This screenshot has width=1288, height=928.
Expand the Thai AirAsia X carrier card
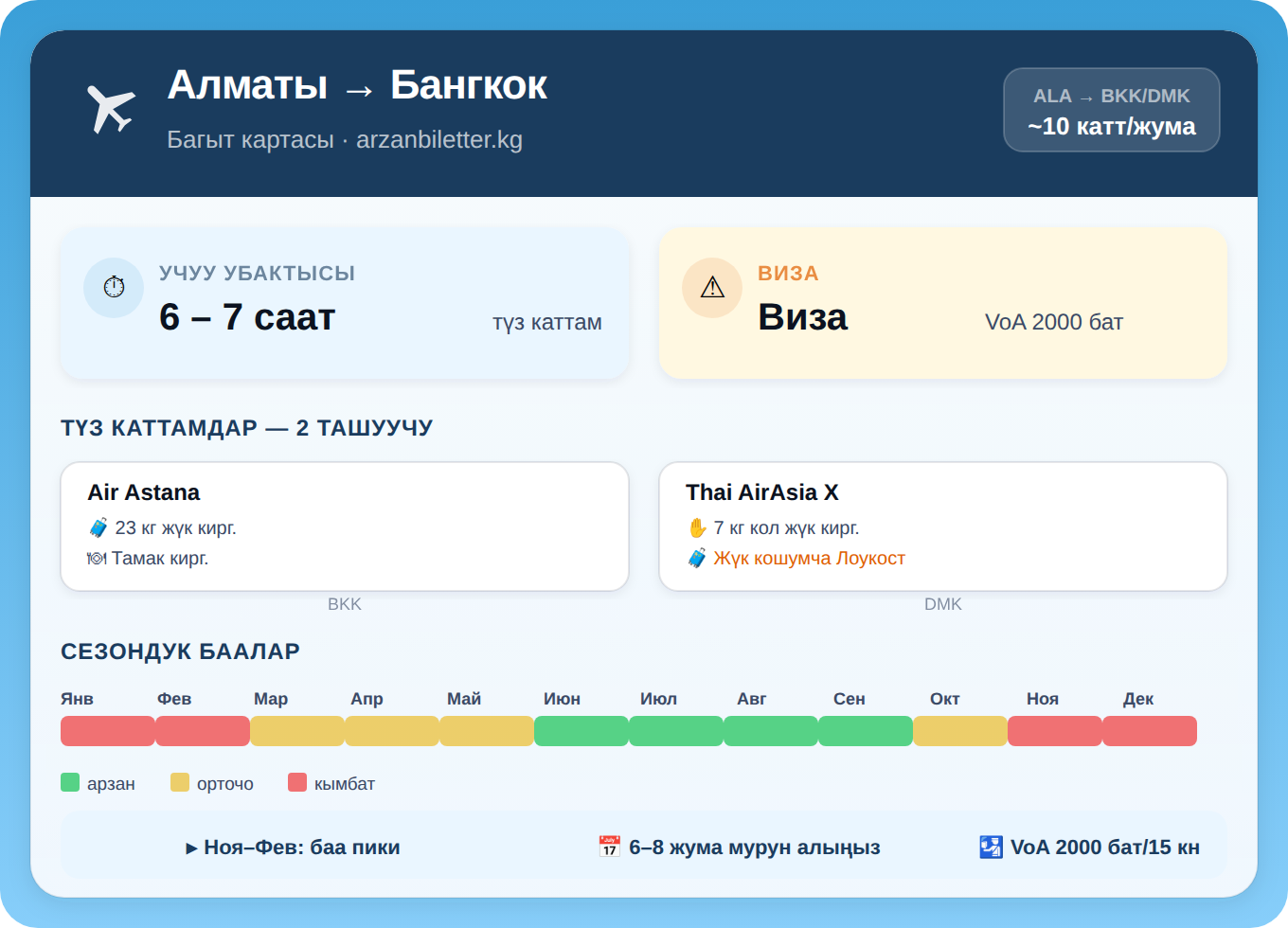point(941,526)
